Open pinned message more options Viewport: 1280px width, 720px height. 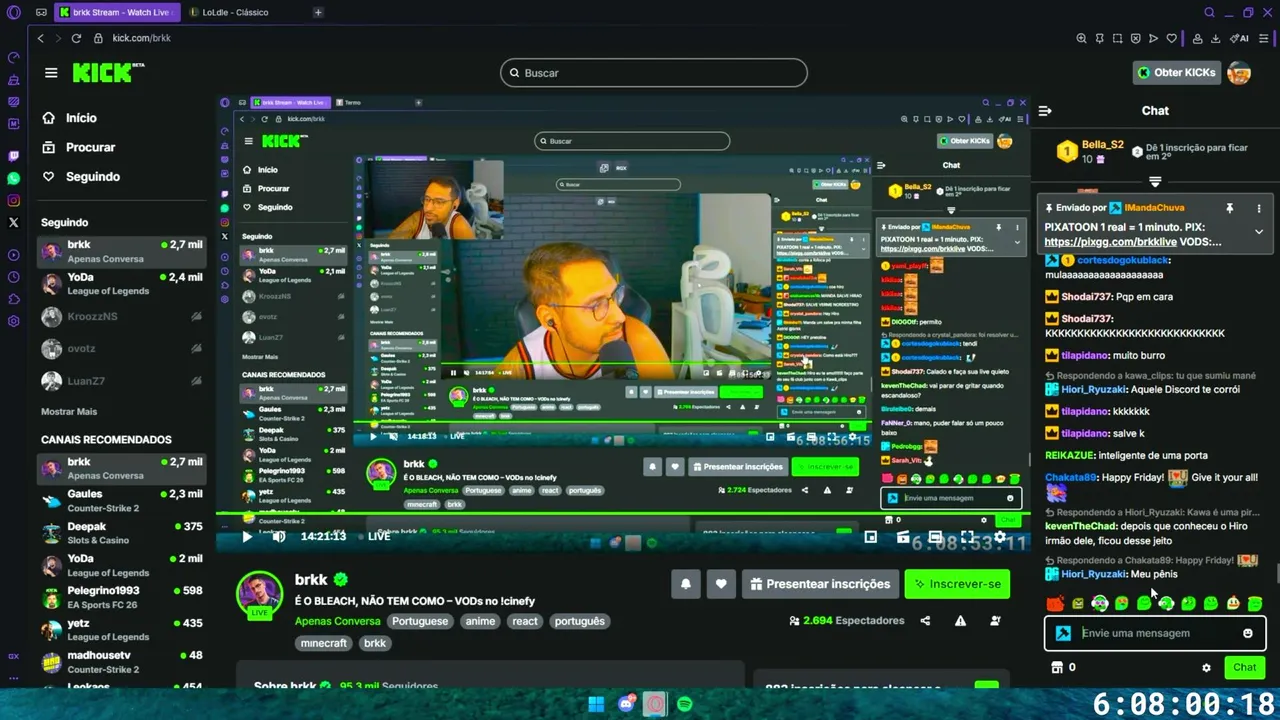[1259, 208]
